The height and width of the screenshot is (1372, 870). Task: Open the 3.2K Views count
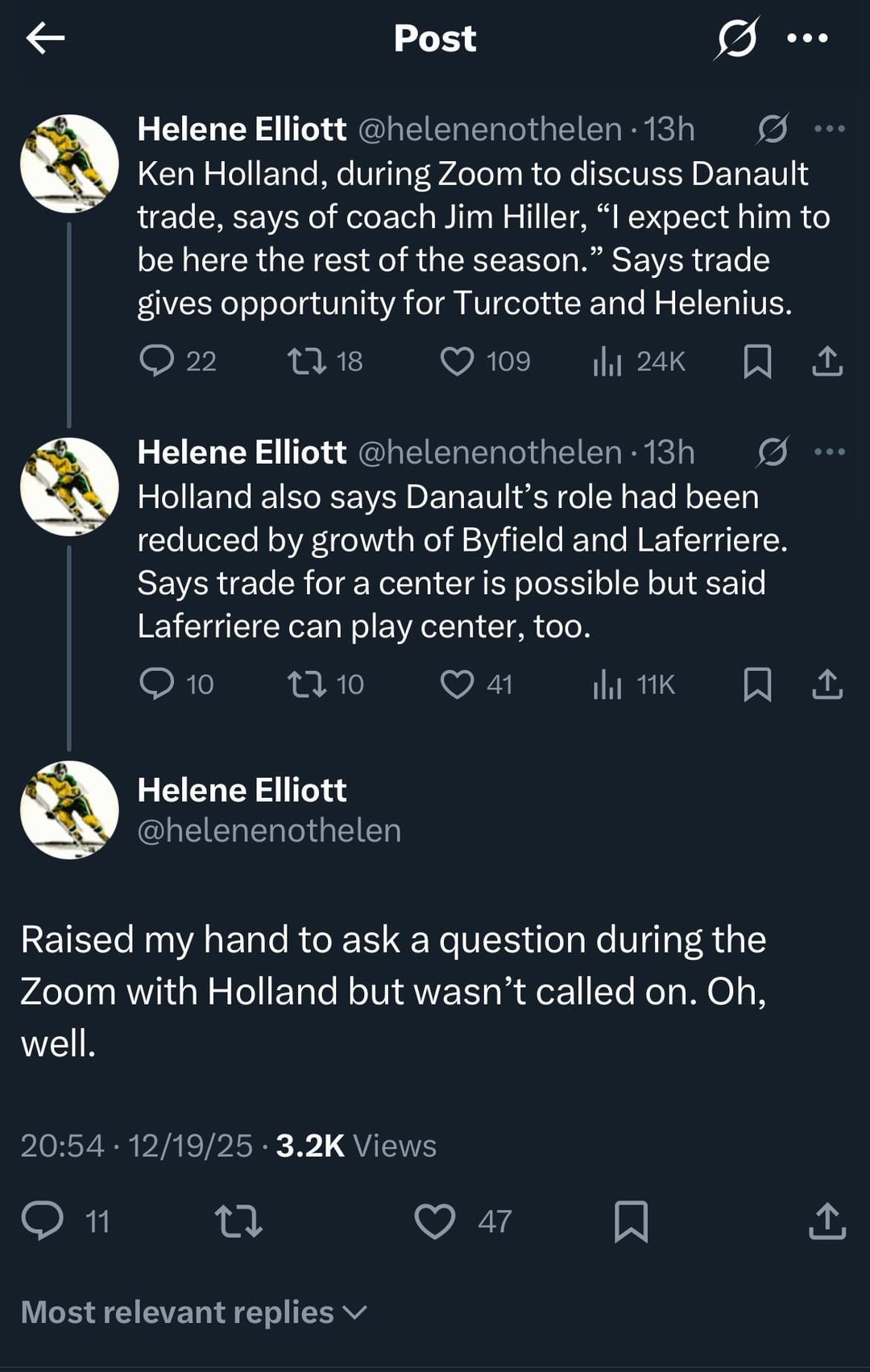point(355,1146)
